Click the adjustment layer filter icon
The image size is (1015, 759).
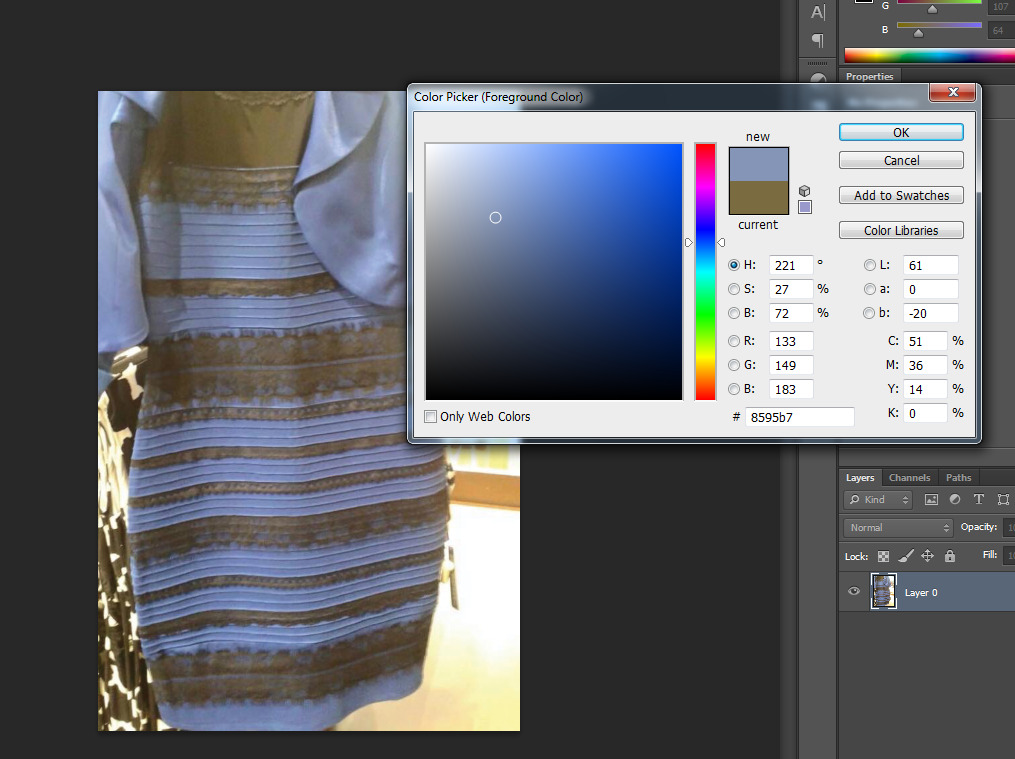coord(955,500)
